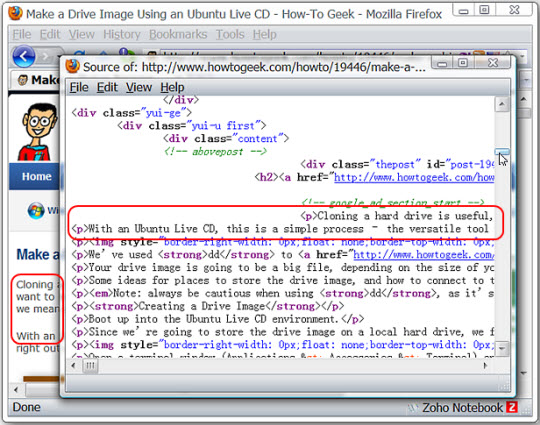The height and width of the screenshot is (425, 540).
Task: Click the vertical scrollbar thumb in the Source window
Action: 502,152
